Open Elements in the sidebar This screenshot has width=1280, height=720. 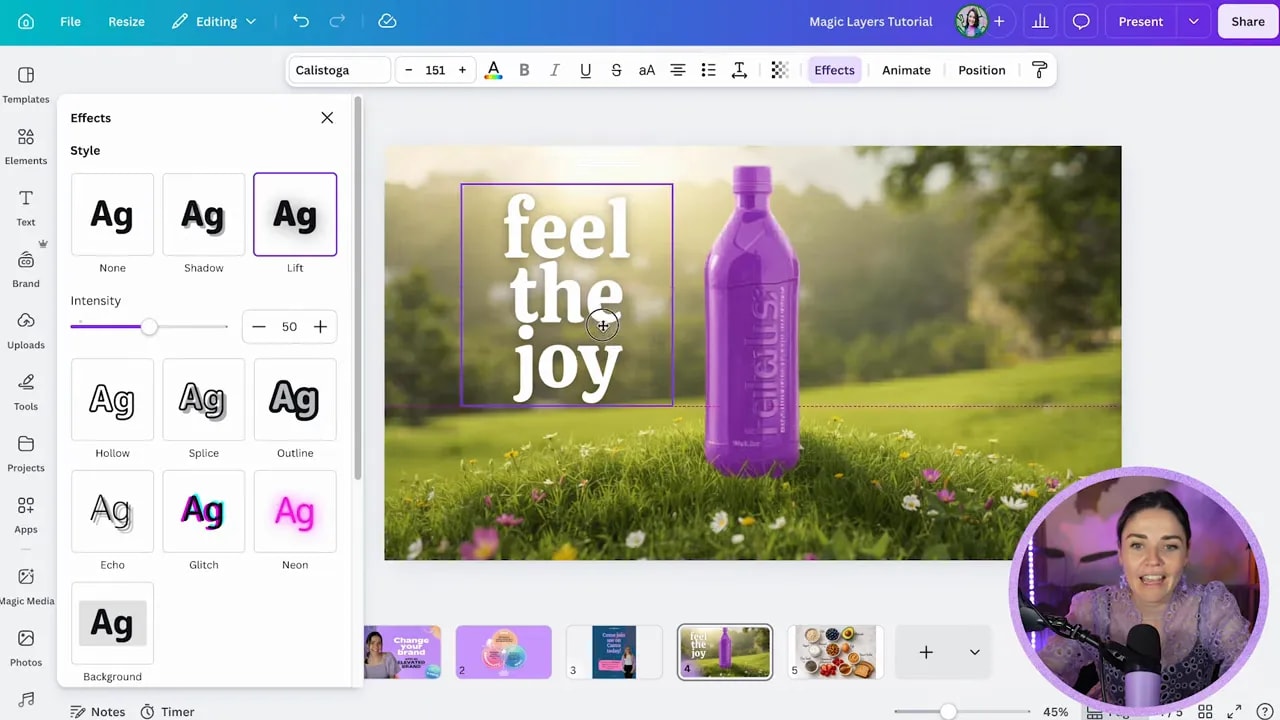point(26,146)
